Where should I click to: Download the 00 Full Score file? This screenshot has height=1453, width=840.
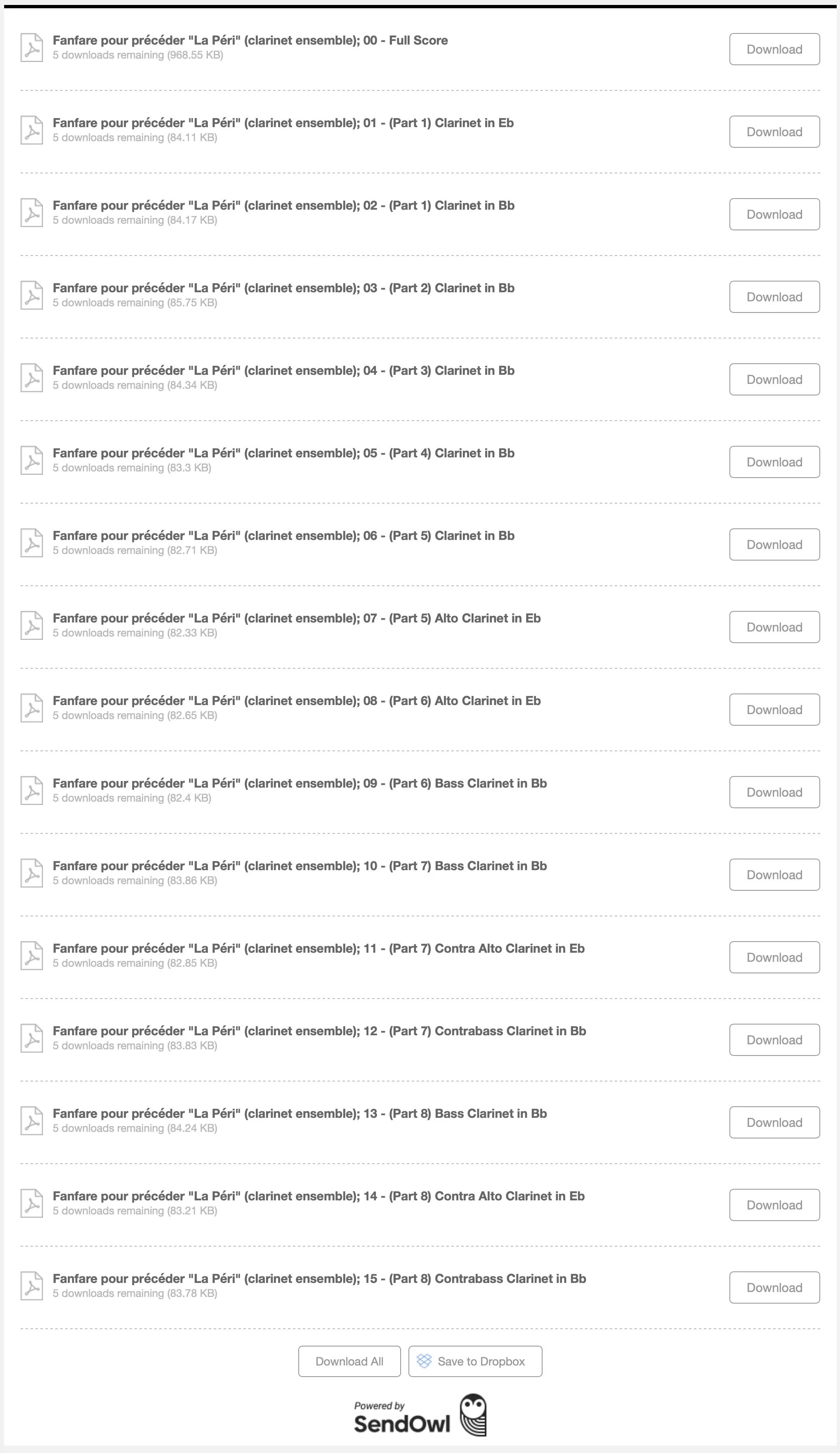(774, 49)
